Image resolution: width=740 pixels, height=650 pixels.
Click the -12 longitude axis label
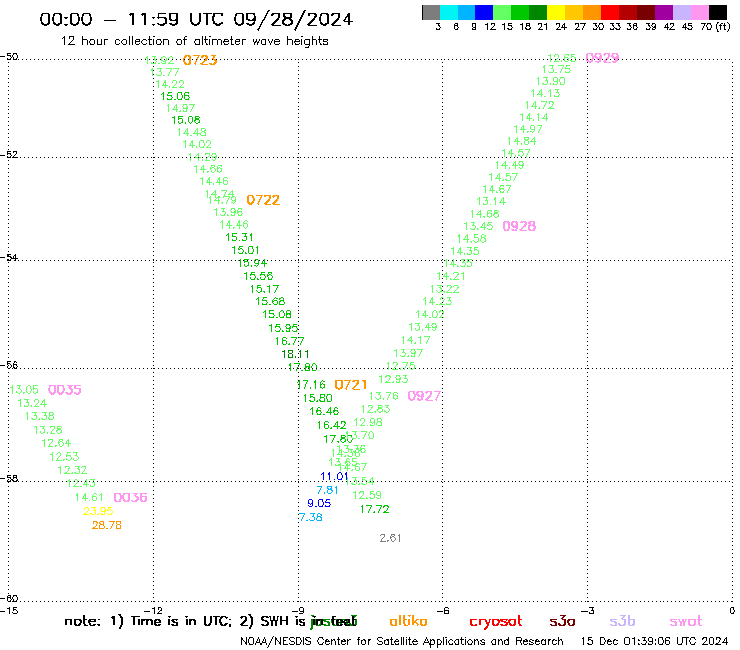(x=153, y=611)
